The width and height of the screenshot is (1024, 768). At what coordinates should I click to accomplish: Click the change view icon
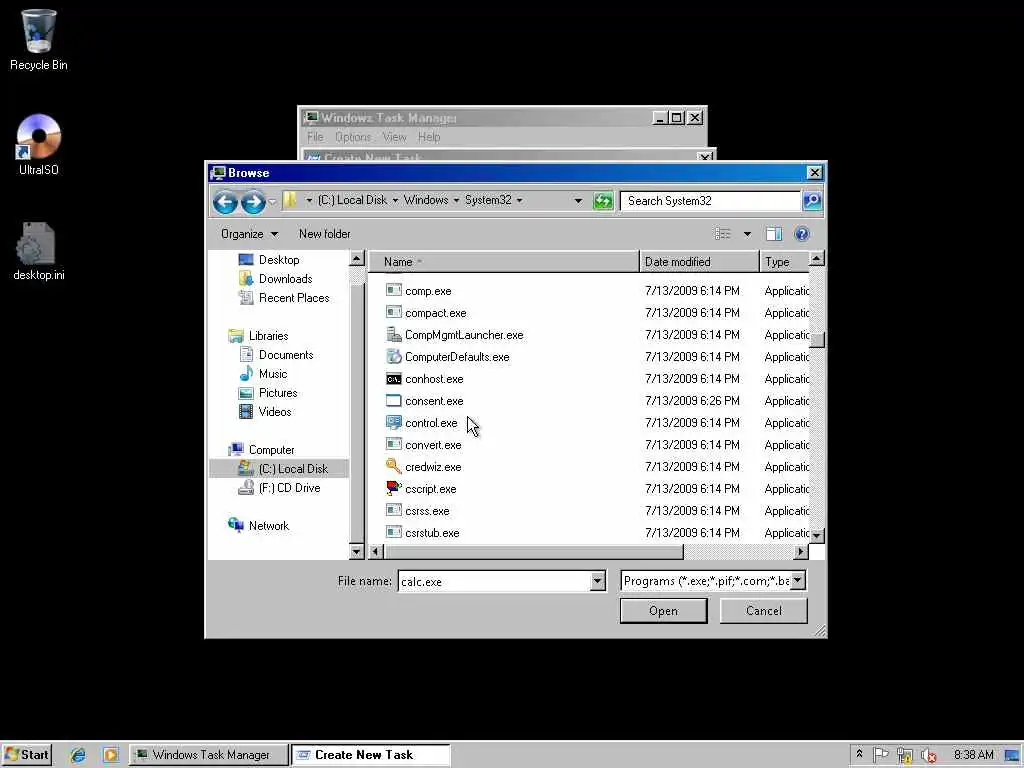[722, 234]
